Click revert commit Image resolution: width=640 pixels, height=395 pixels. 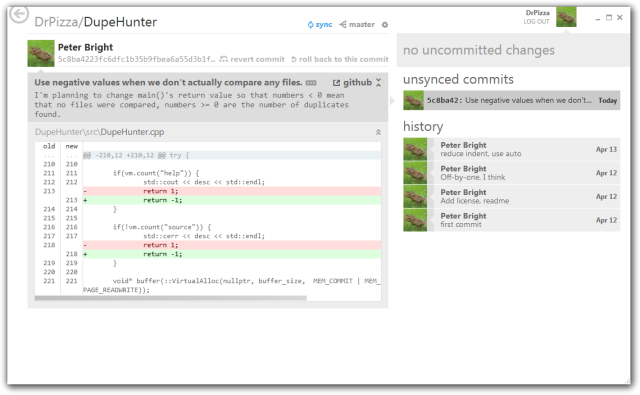252,59
